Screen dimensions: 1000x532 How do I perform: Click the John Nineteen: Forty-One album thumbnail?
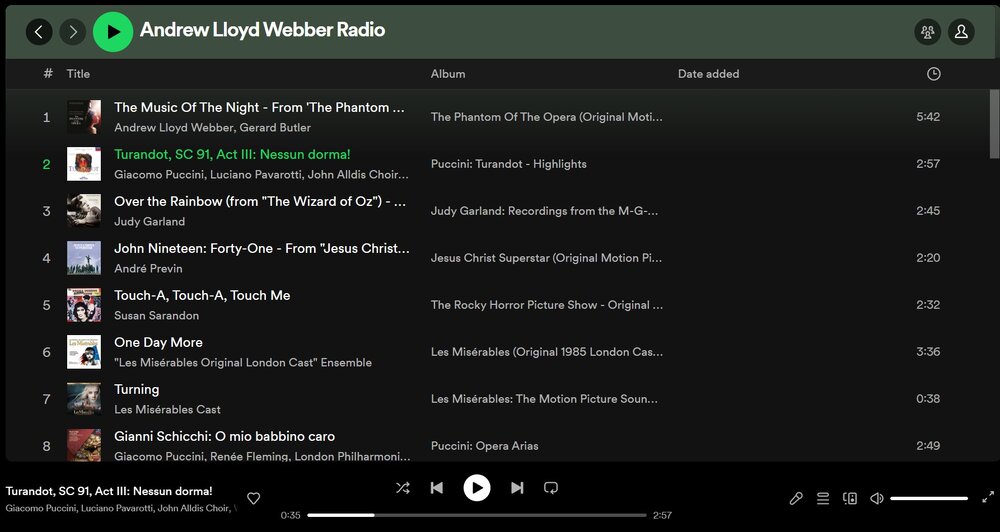click(x=84, y=258)
